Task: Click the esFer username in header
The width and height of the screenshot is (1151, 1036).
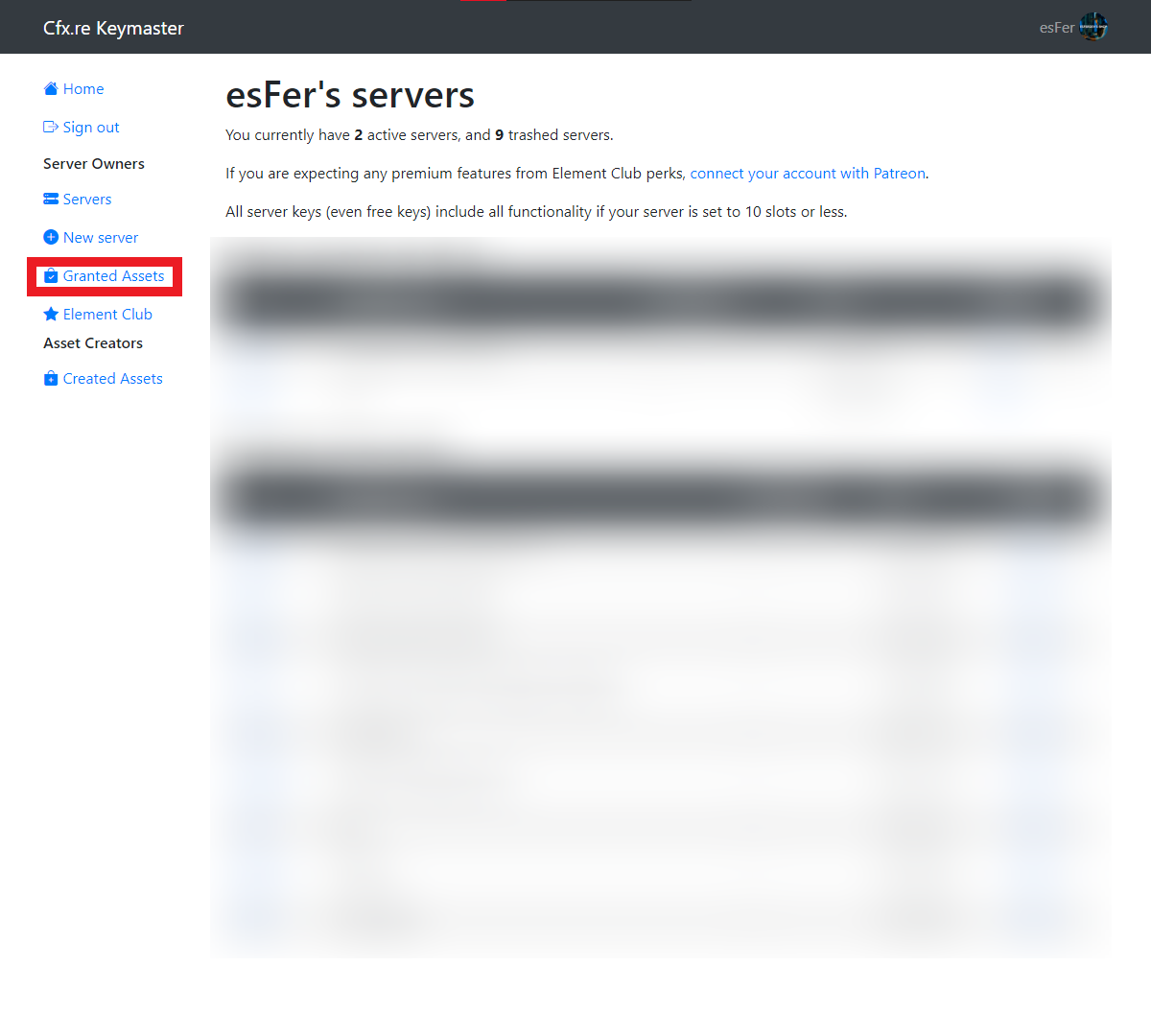Action: (1057, 28)
